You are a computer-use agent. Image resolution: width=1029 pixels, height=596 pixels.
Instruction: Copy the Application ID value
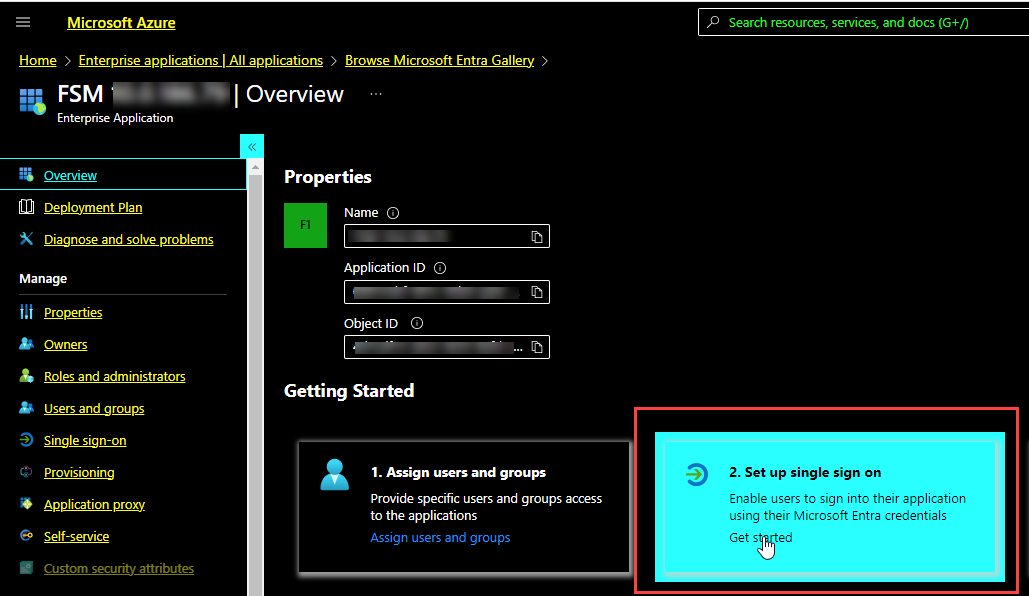537,292
